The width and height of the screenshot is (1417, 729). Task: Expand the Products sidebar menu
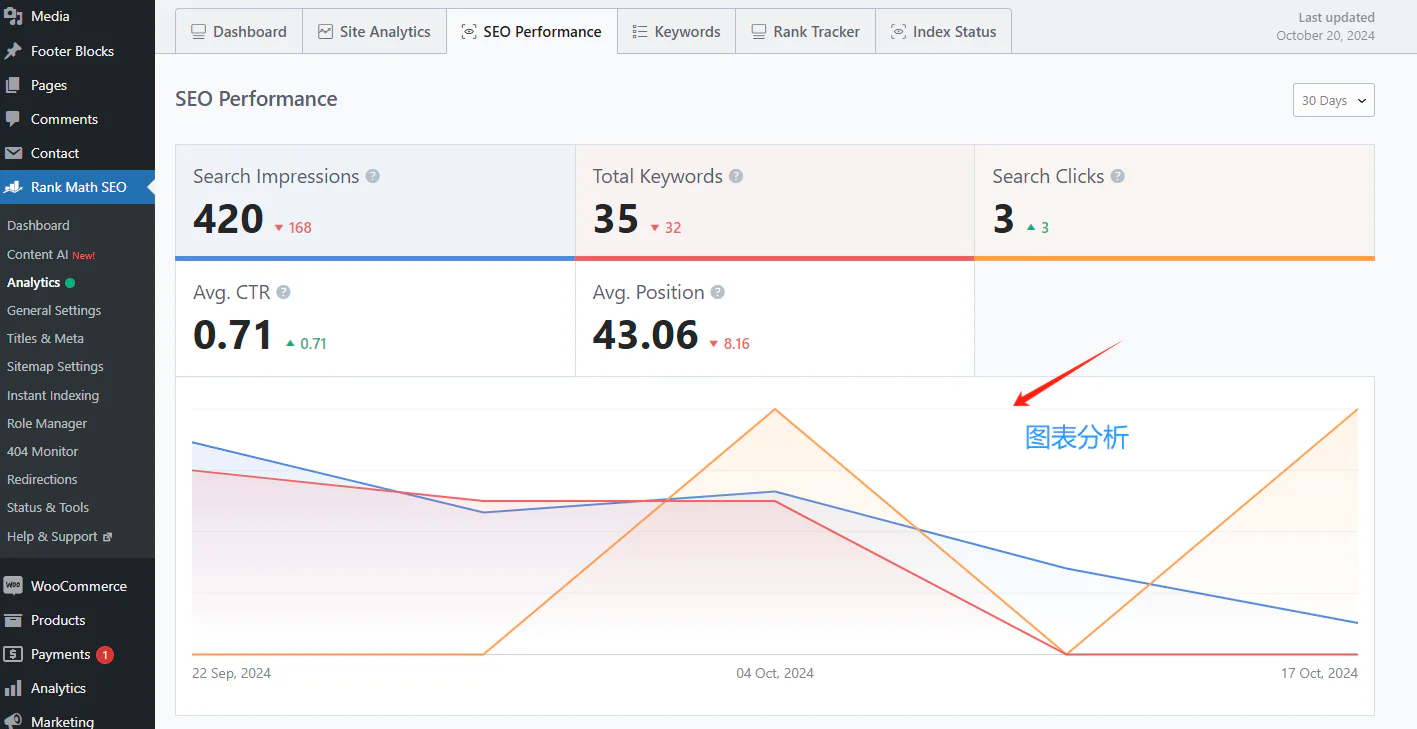[58, 620]
